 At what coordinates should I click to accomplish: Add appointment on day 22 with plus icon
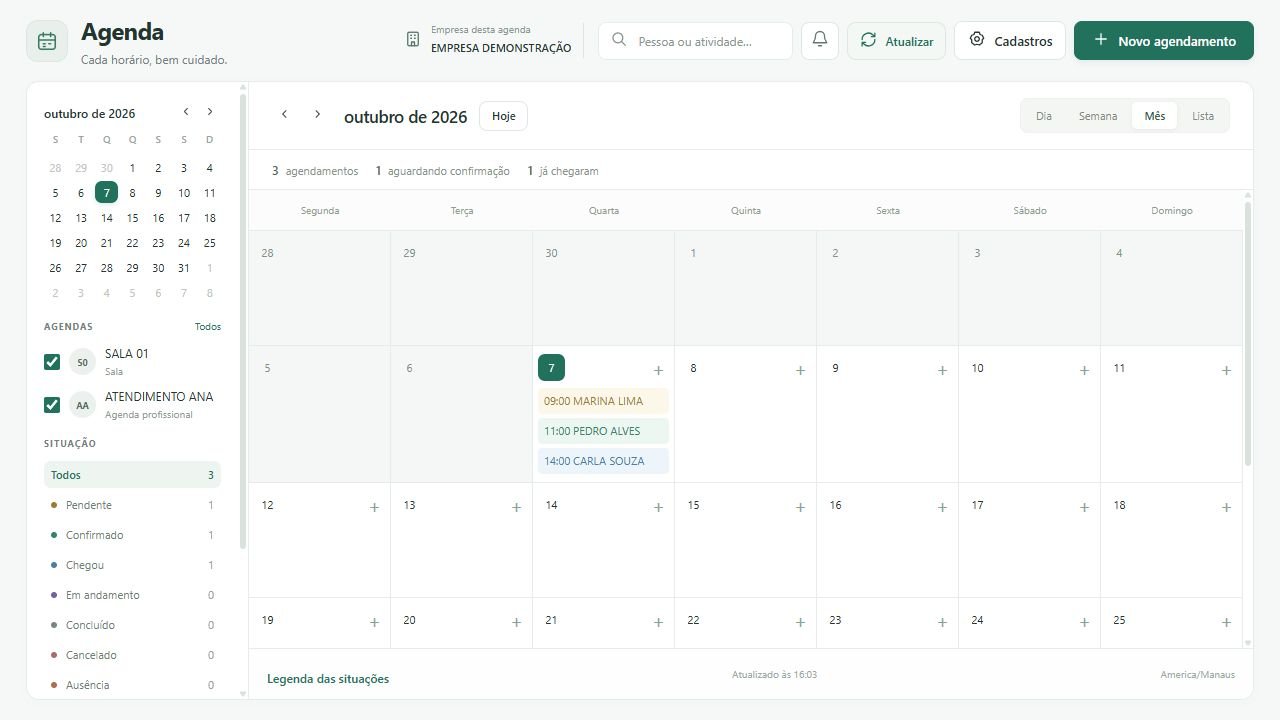coord(800,622)
